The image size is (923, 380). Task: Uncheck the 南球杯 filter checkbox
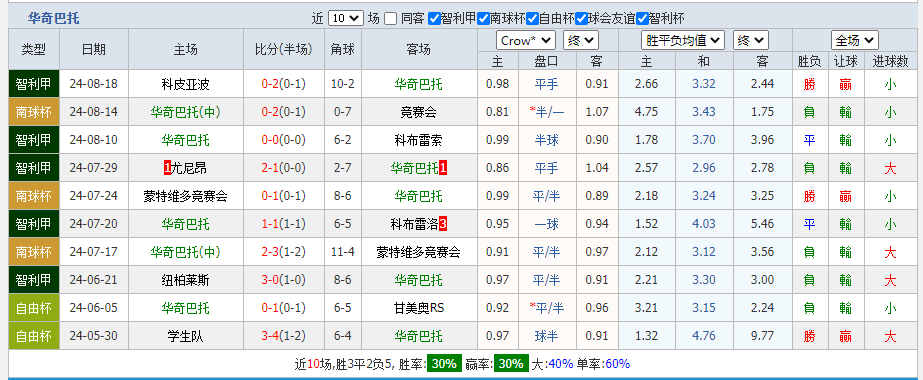click(484, 18)
